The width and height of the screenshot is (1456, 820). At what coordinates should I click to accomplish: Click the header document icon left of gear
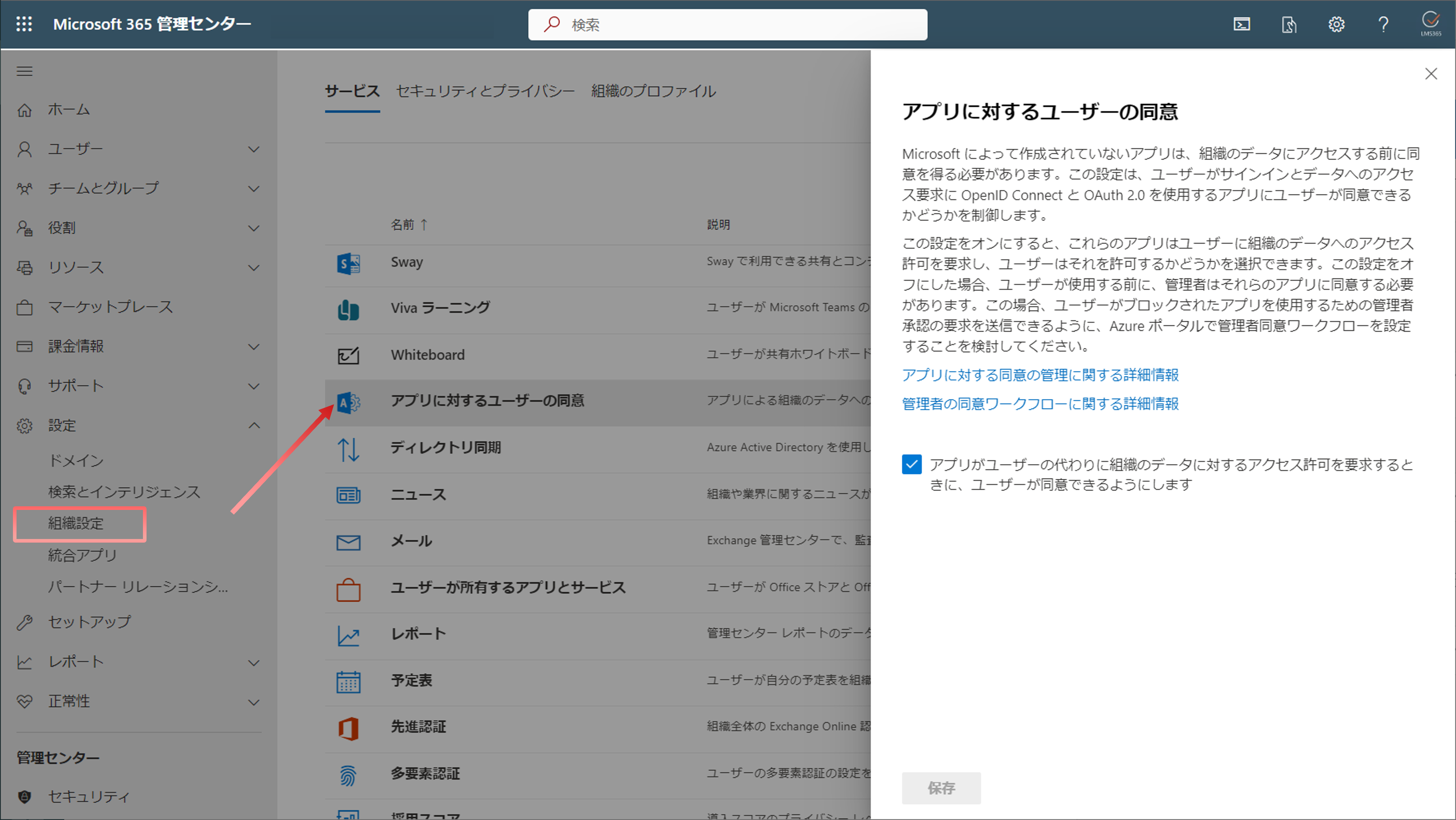[x=1289, y=24]
